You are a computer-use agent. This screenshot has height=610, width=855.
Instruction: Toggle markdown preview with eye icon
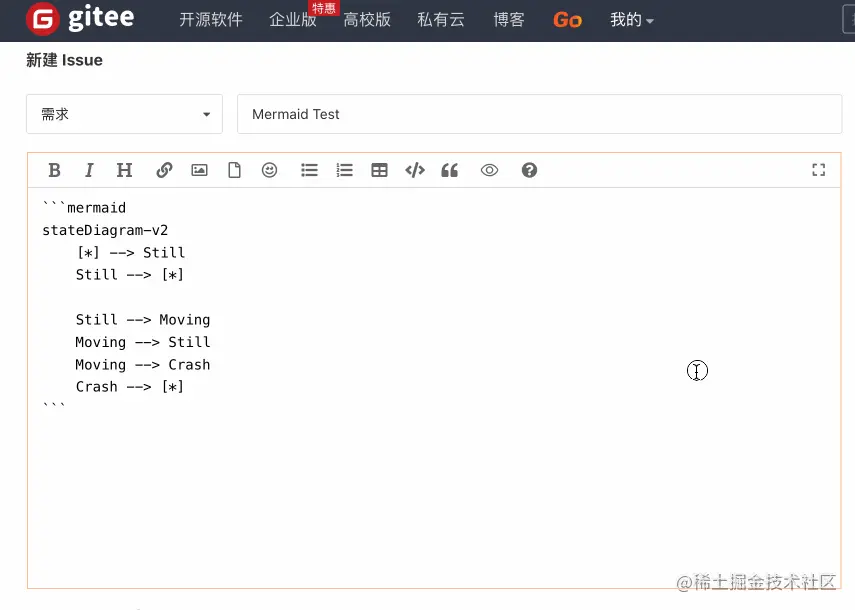pos(490,170)
